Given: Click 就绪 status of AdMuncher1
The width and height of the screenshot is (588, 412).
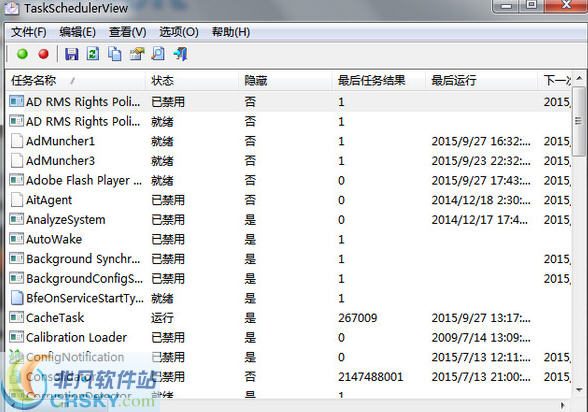Looking at the screenshot, I should (162, 141).
